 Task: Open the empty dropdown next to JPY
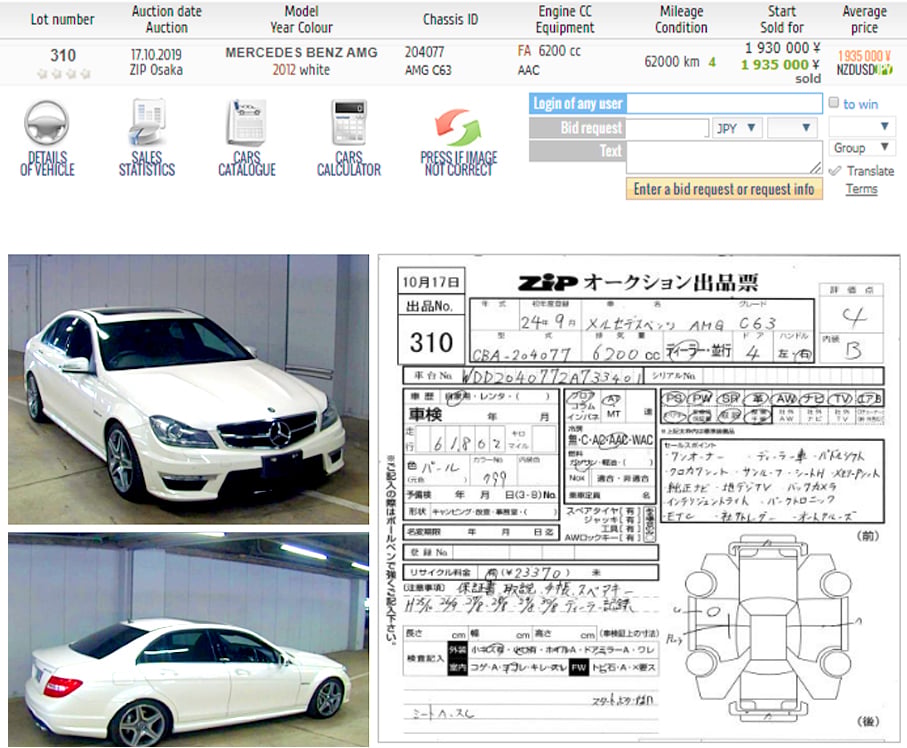tap(791, 128)
